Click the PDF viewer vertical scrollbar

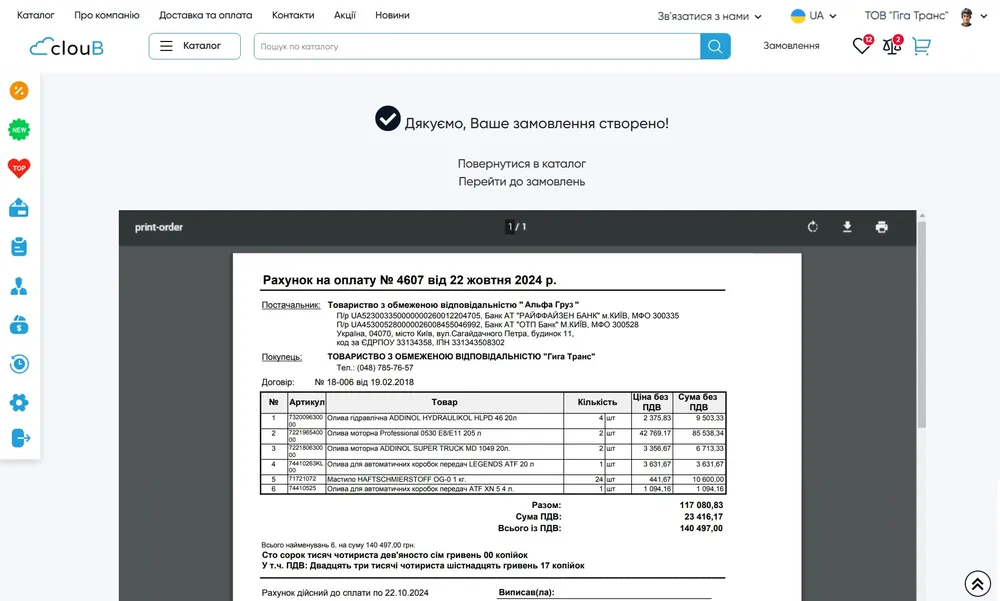922,324
